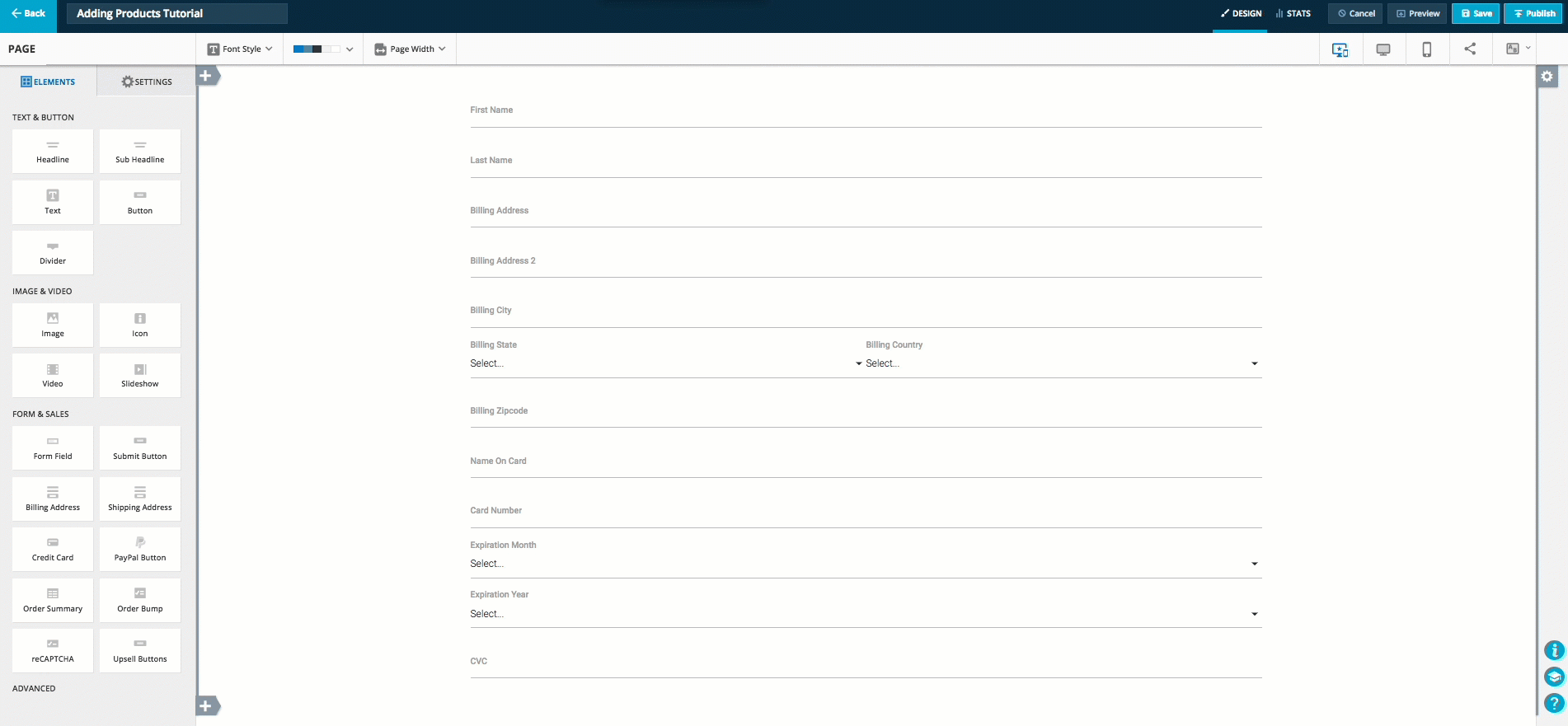Add the Divider element
The width and height of the screenshot is (1568, 726).
click(x=53, y=253)
